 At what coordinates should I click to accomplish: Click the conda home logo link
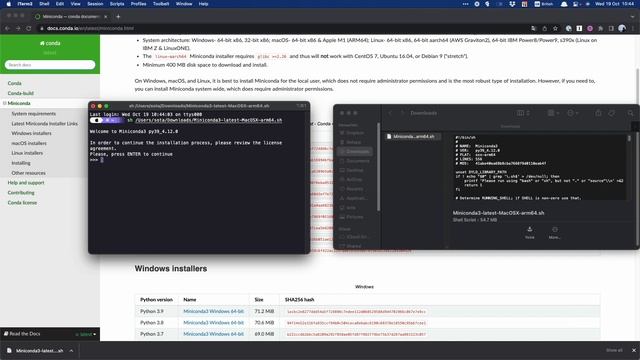(x=50, y=43)
